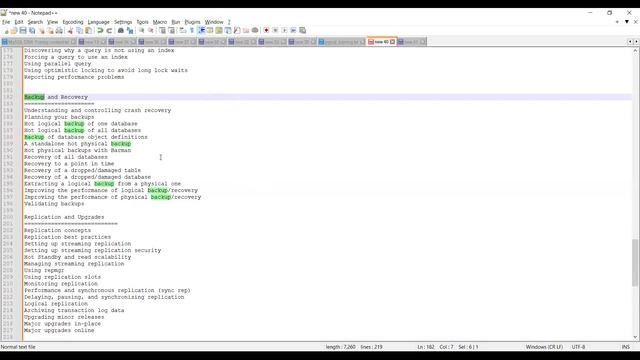Click 'Replication and Upgrades' heading line

(x=64, y=217)
